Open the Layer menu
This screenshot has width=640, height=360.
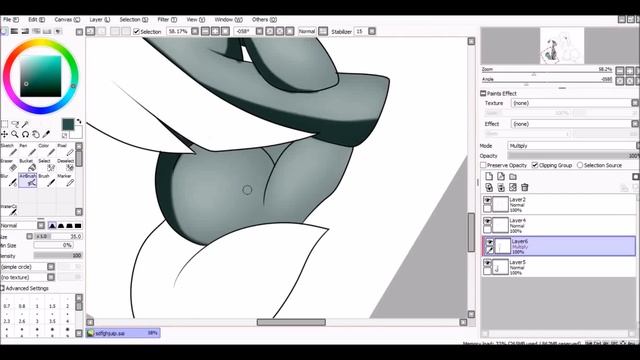100,20
